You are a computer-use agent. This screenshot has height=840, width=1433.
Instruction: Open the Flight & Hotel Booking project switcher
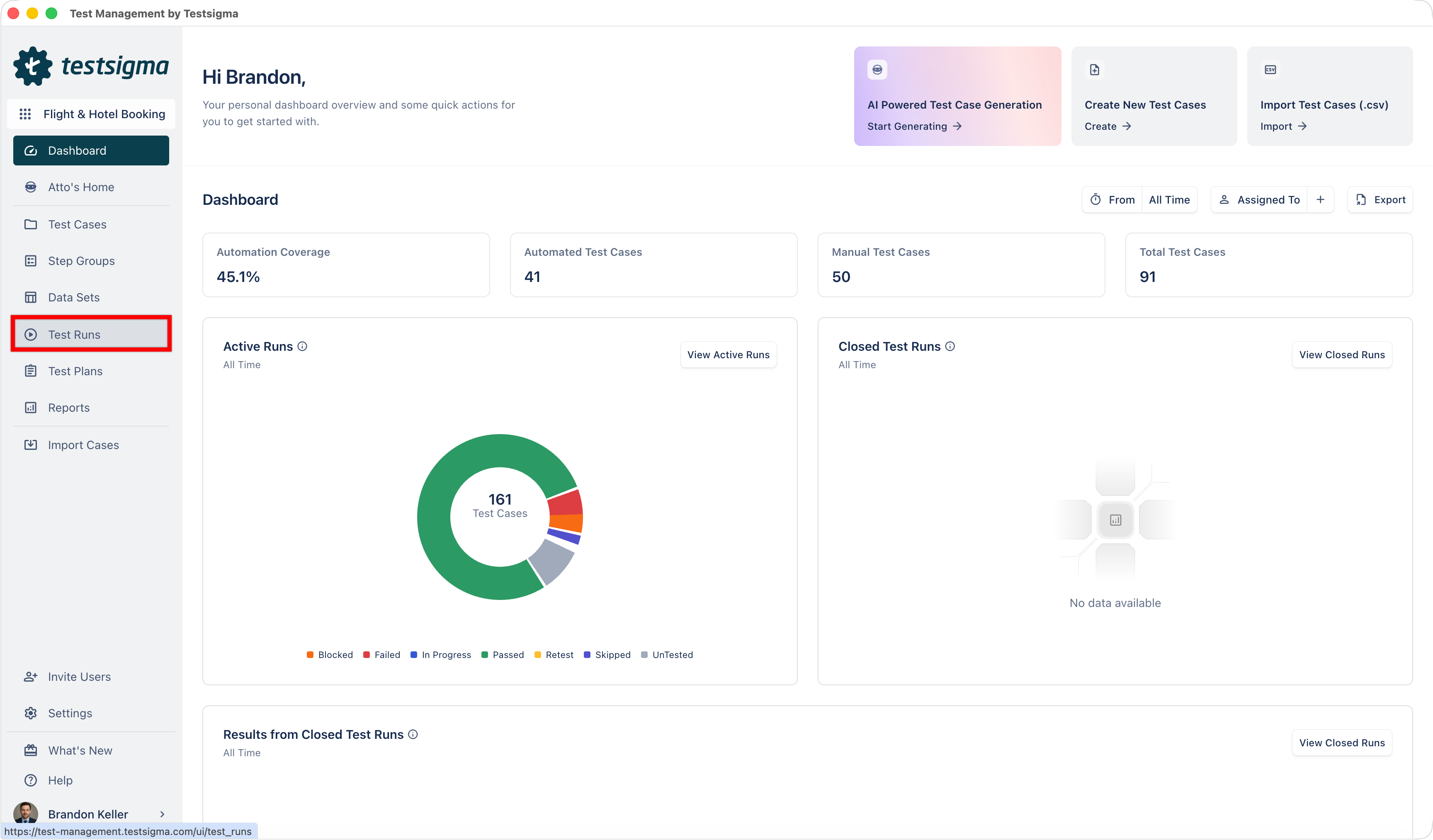[92, 114]
